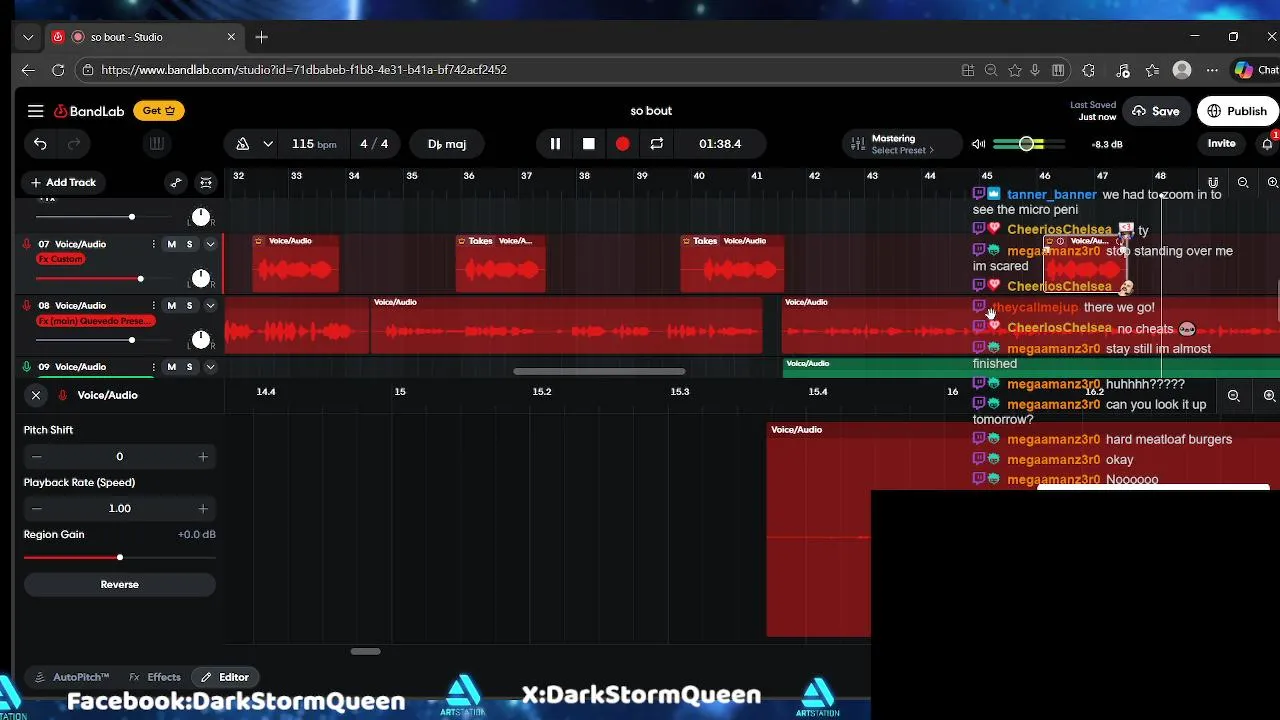Click the Get membership button
The height and width of the screenshot is (720, 1280).
[x=159, y=111]
